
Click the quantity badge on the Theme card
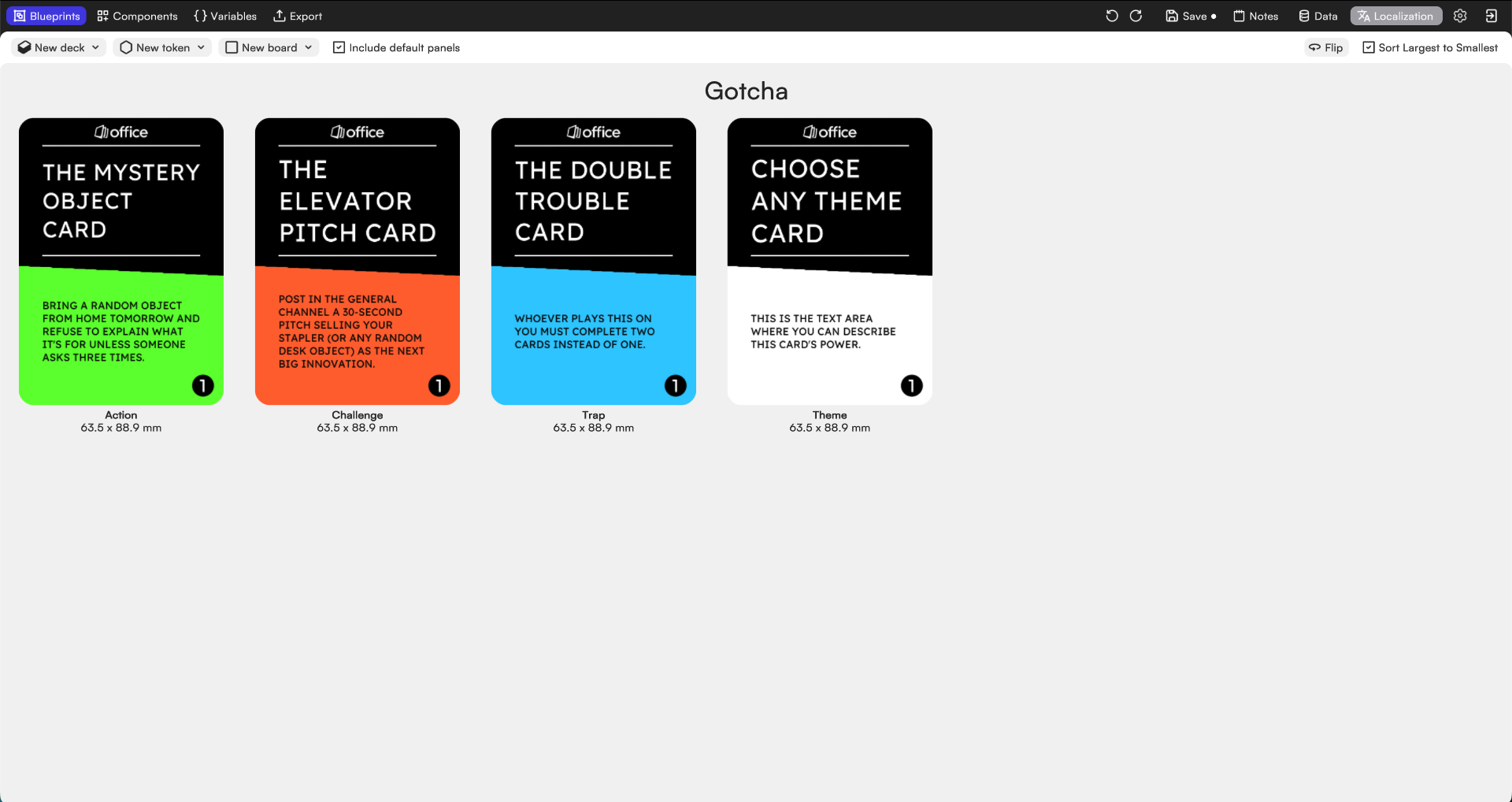tap(911, 385)
